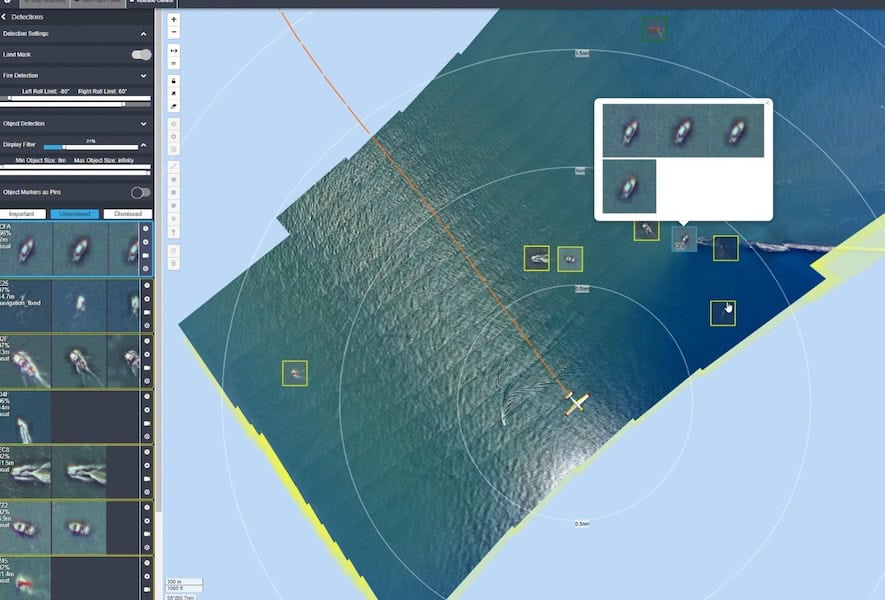The height and width of the screenshot is (600, 885).
Task: Click locate target icon on 04F boat row
Action: (x=147, y=410)
